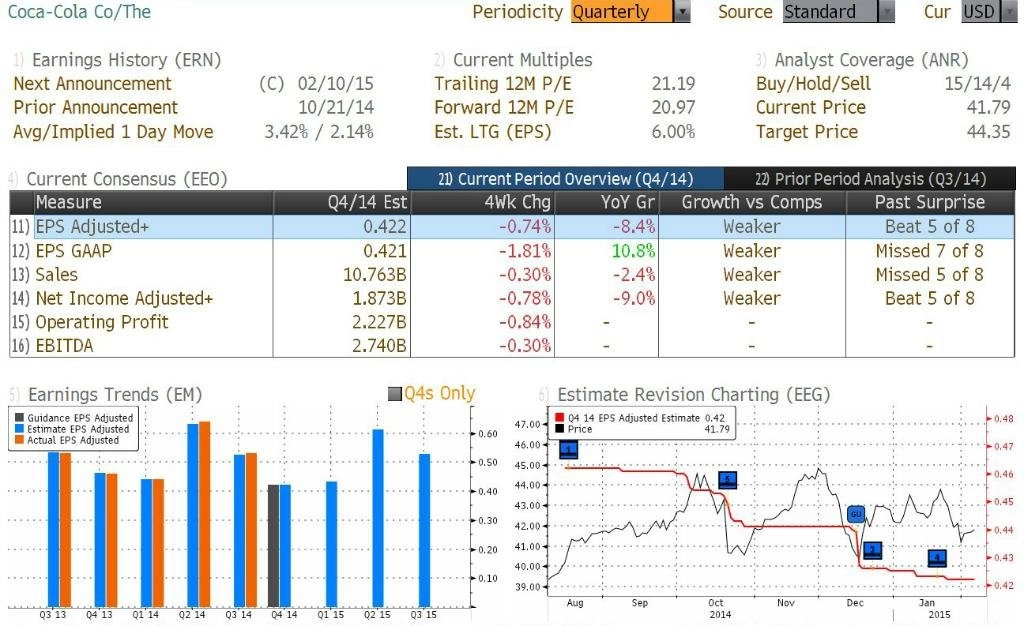Click event marker 5 near October on the chart
The width and height of the screenshot is (1024, 626).
pos(728,480)
